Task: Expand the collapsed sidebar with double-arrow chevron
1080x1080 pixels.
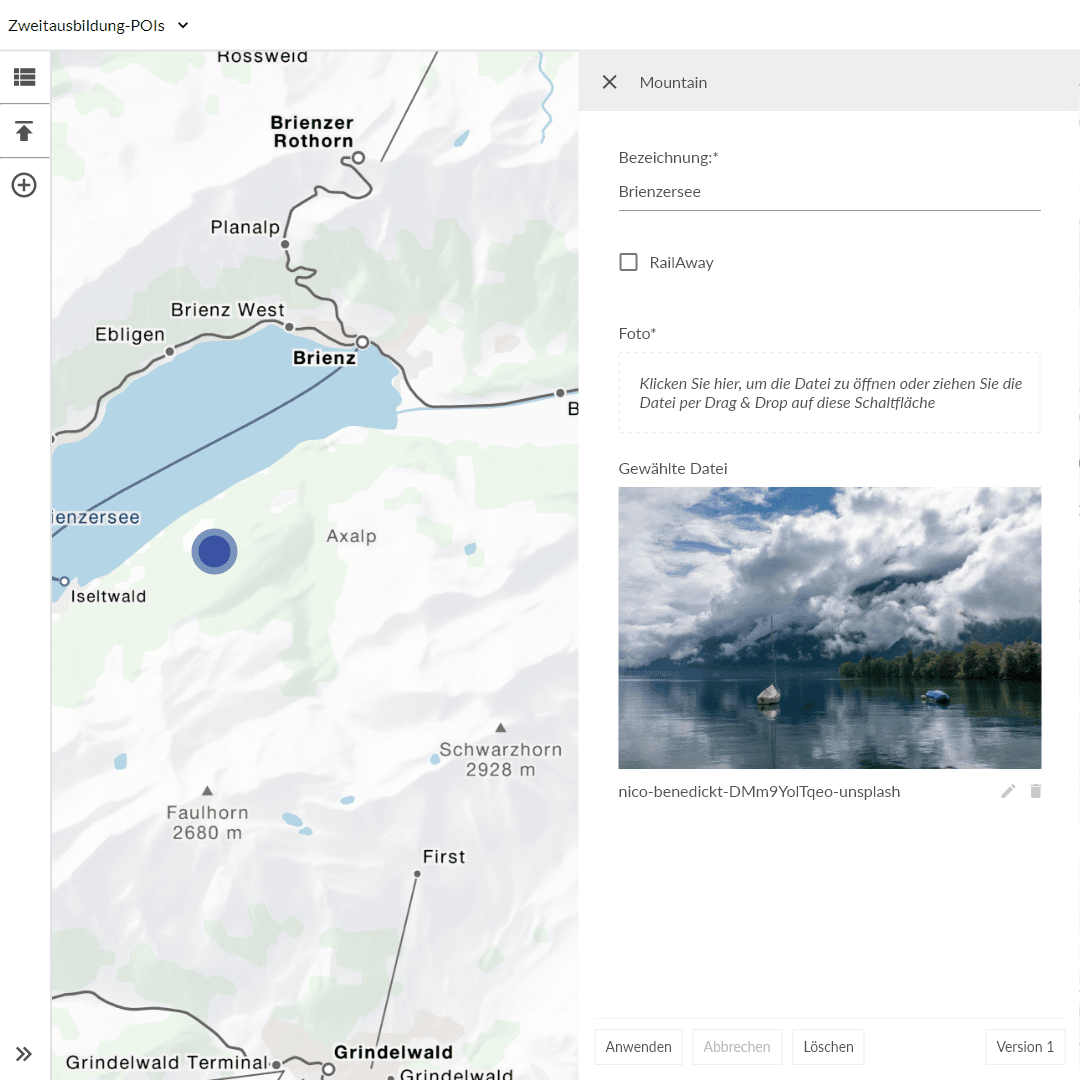Action: [x=24, y=1053]
